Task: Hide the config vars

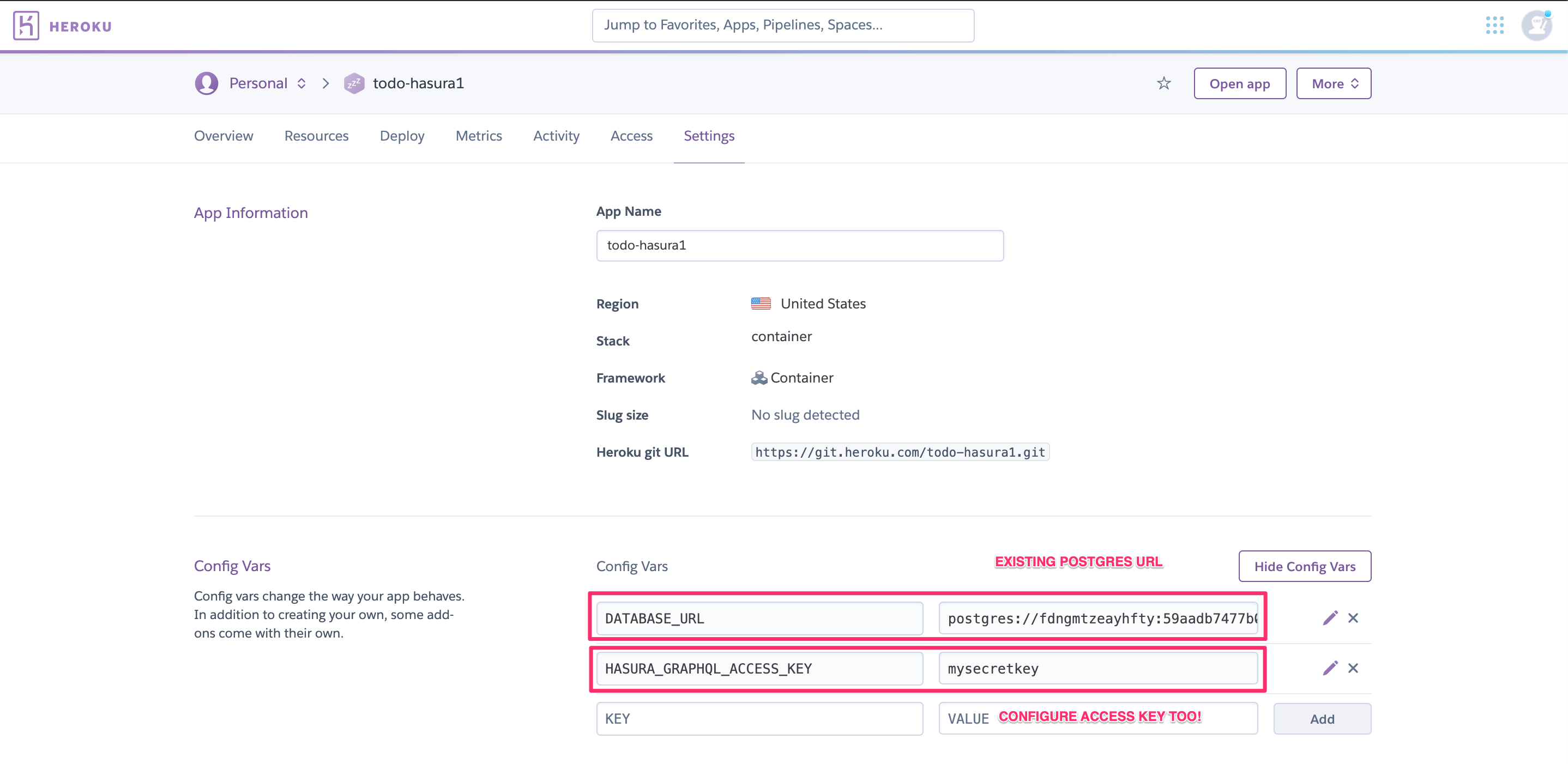Action: [1305, 566]
